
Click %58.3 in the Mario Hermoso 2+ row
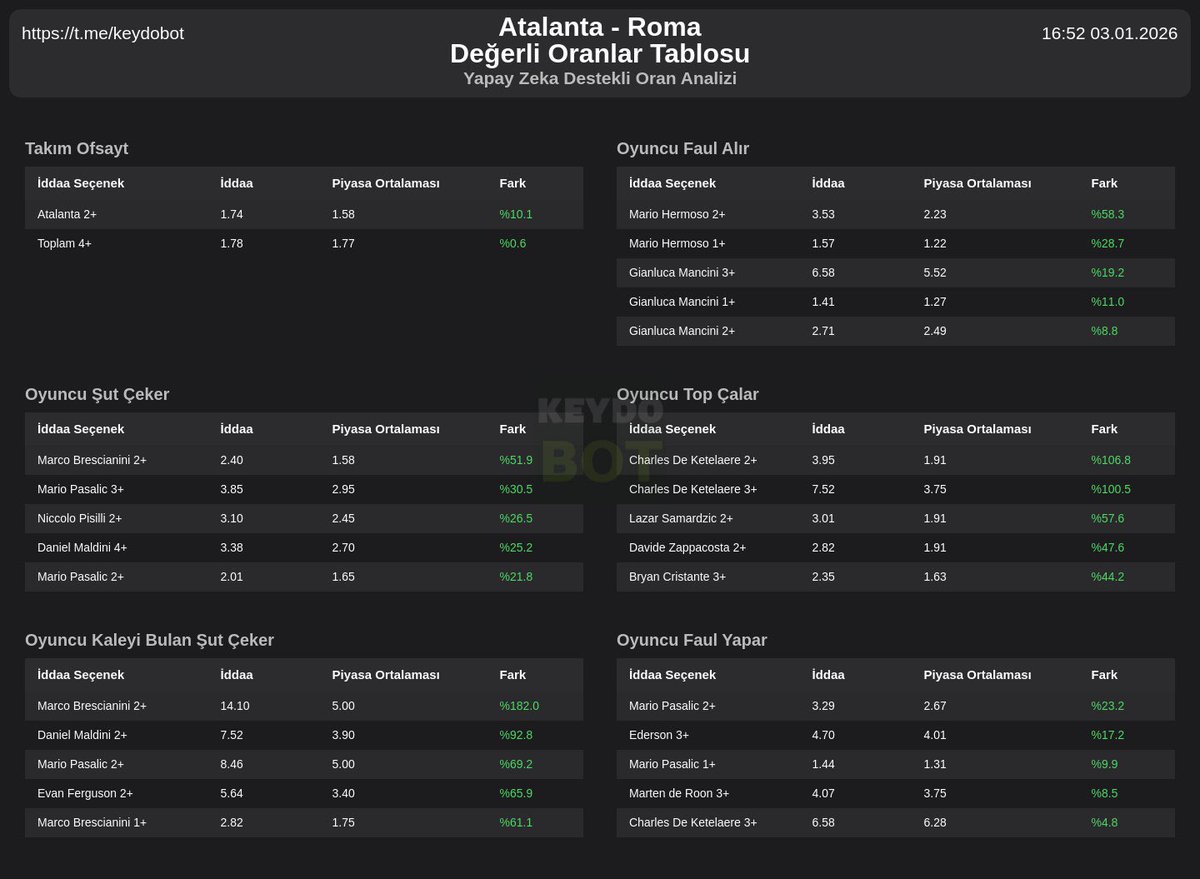[1108, 214]
